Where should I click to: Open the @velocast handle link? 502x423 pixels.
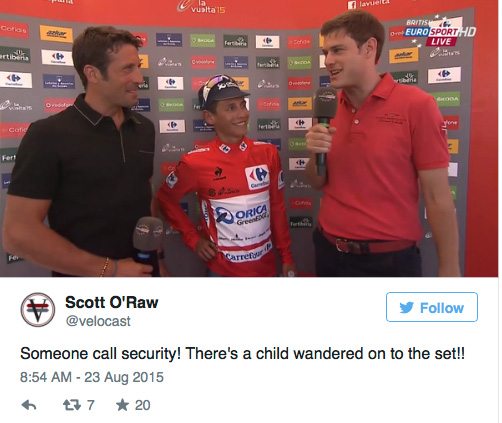98,321
